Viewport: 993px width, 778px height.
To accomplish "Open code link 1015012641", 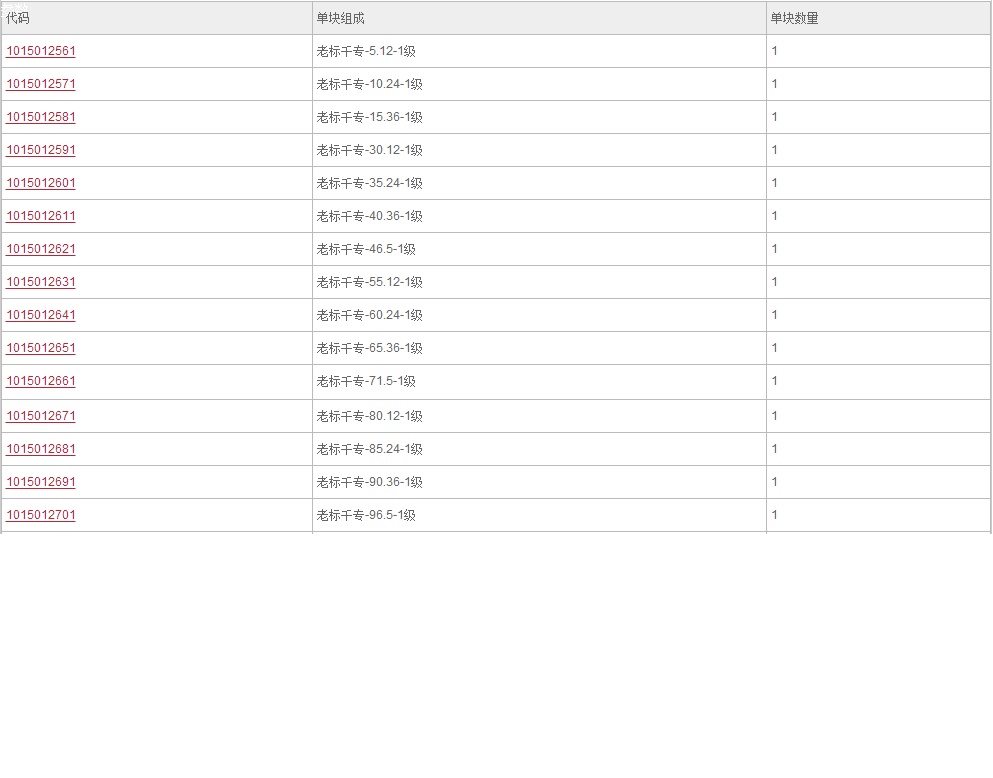I will [x=41, y=315].
